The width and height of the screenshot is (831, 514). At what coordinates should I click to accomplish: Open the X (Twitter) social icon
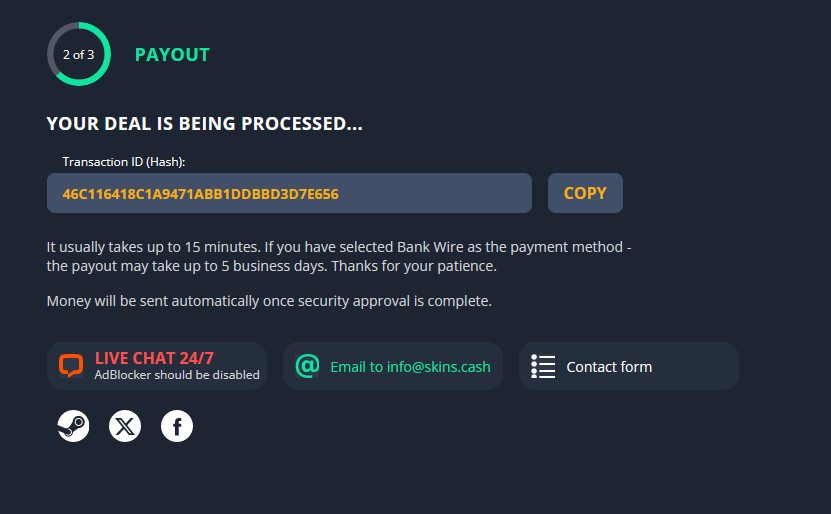pyautogui.click(x=125, y=427)
